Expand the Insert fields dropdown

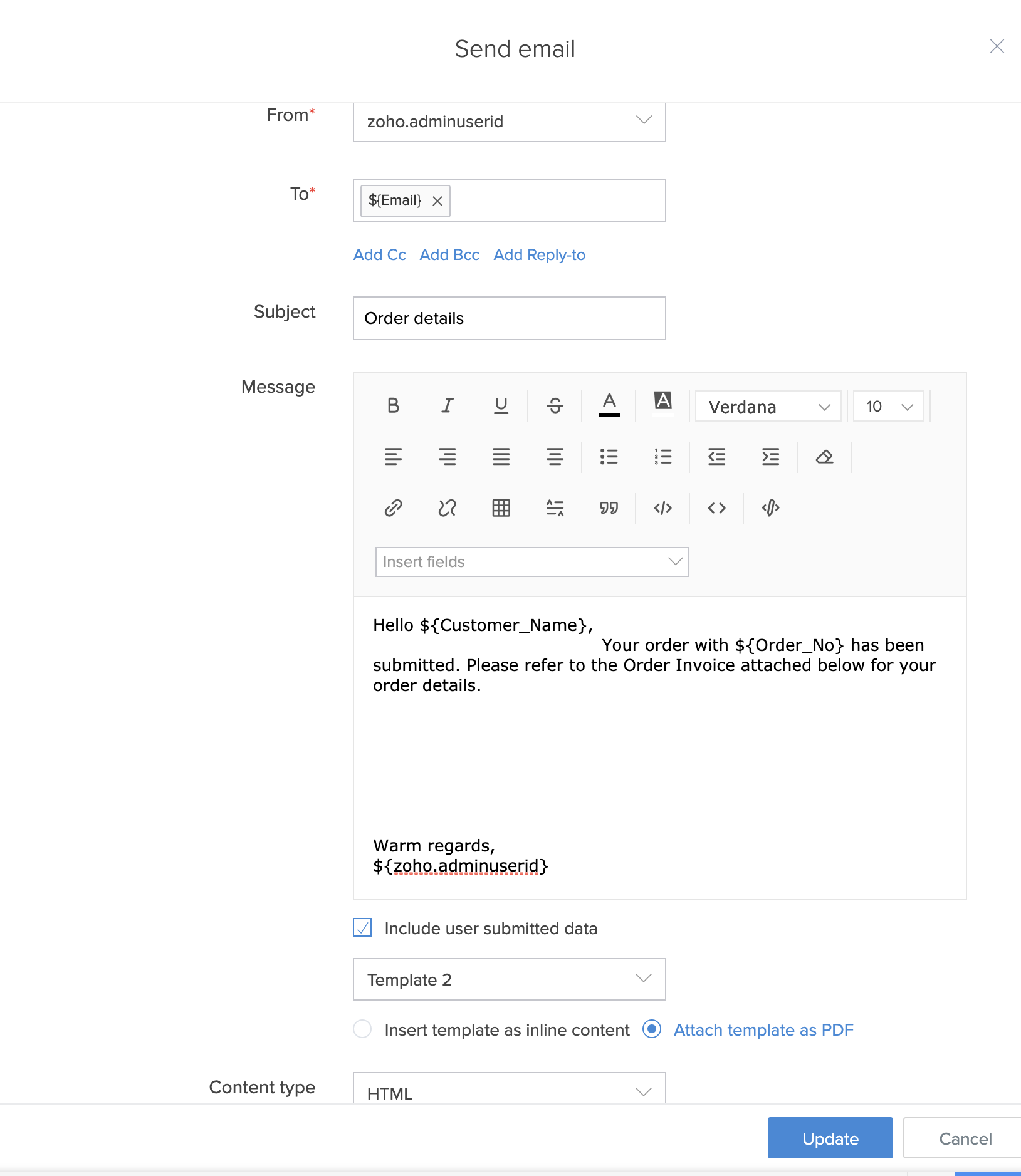tap(531, 562)
